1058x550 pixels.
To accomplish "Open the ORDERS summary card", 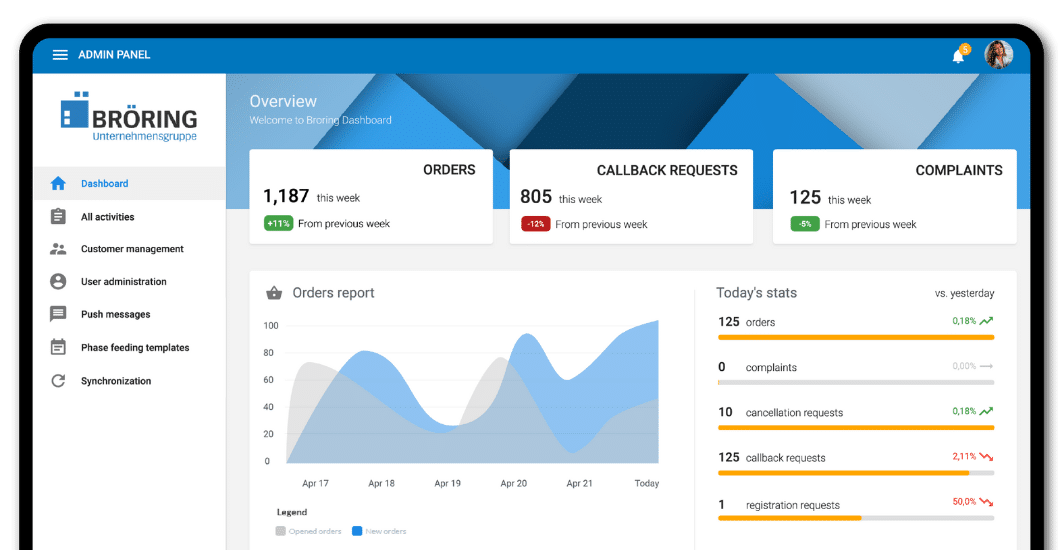I will [x=371, y=196].
